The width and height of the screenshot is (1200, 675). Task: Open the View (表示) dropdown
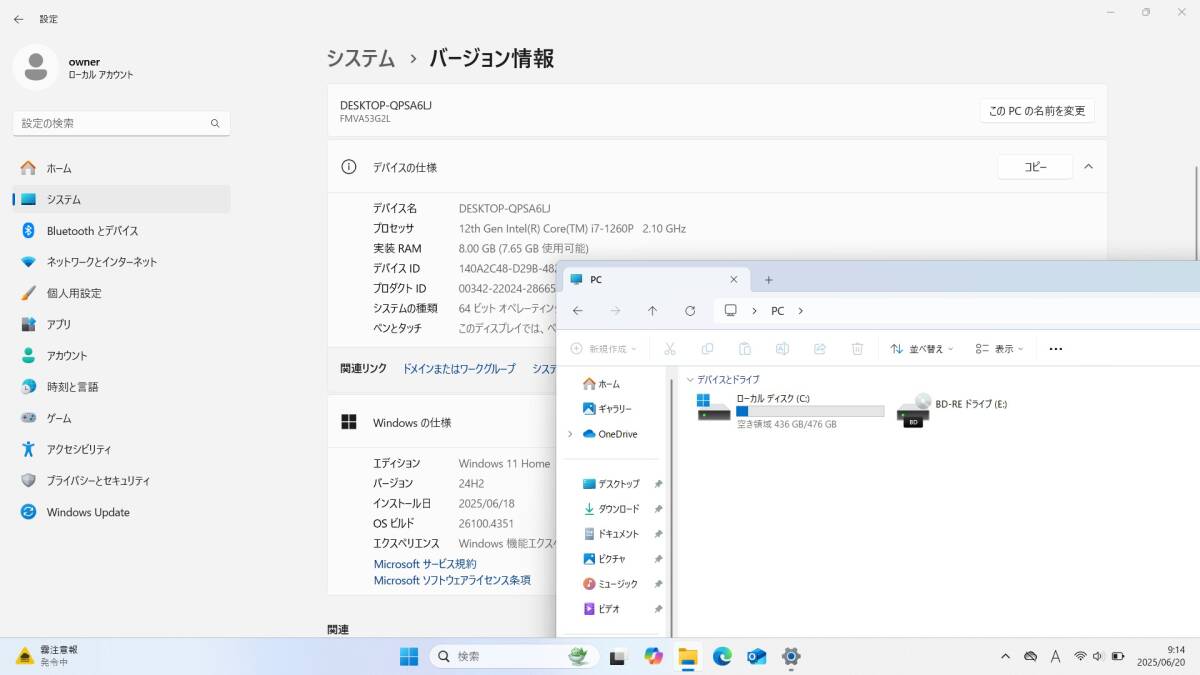1000,349
